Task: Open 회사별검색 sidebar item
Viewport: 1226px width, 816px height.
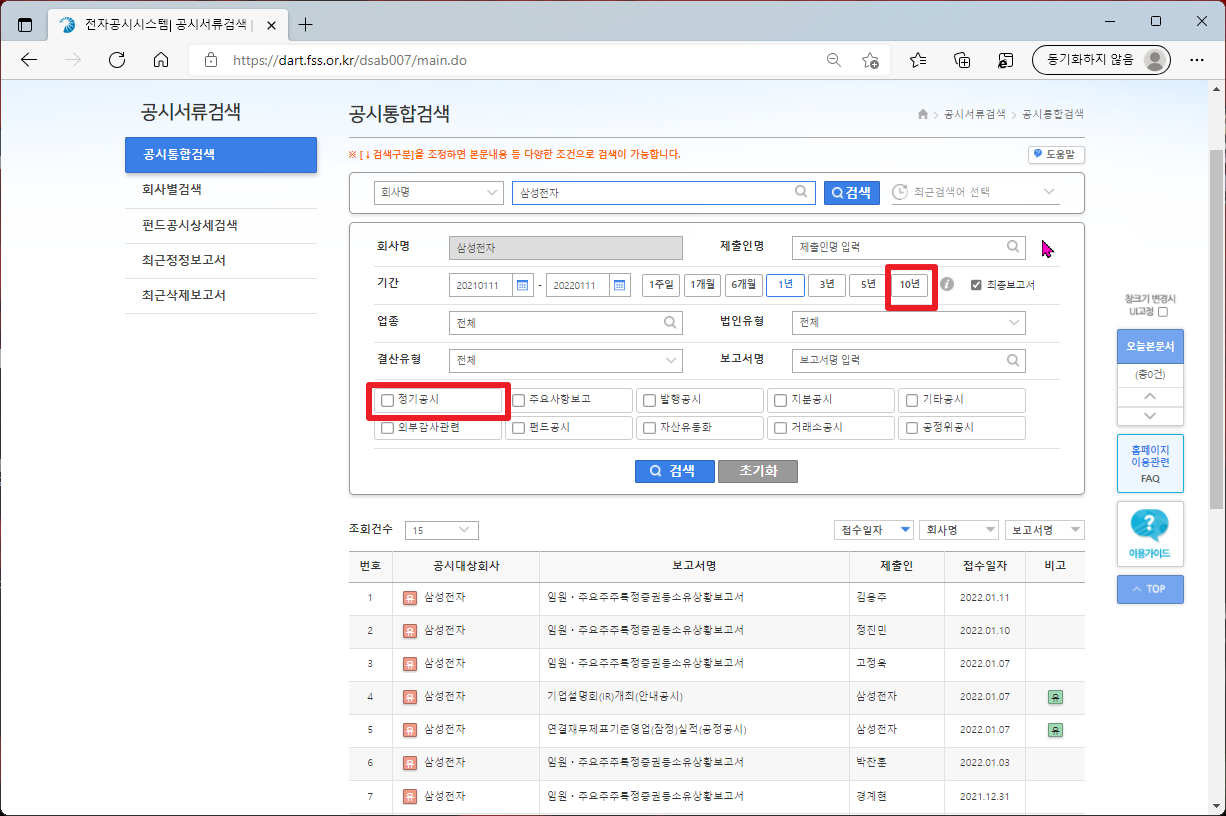Action: (221, 190)
